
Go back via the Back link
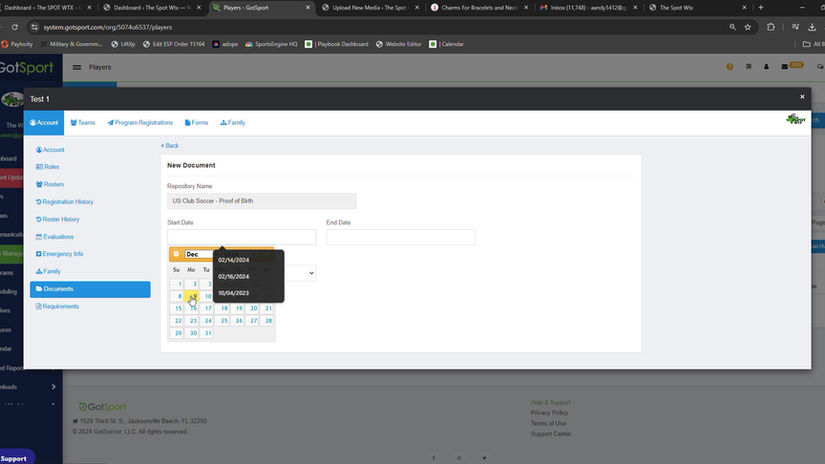pos(169,146)
